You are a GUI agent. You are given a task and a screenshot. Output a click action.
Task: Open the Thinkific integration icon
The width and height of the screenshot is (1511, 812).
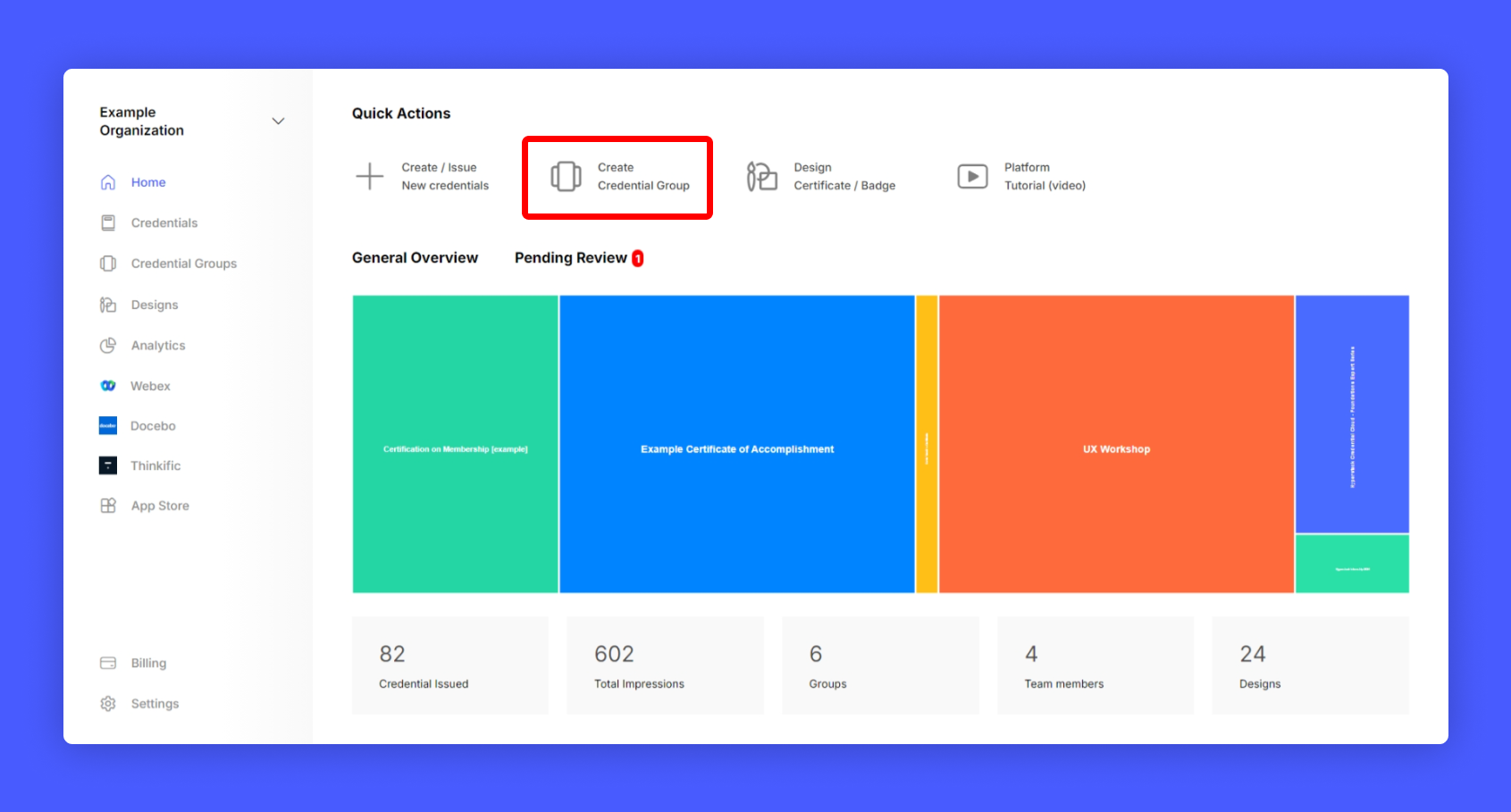click(108, 465)
